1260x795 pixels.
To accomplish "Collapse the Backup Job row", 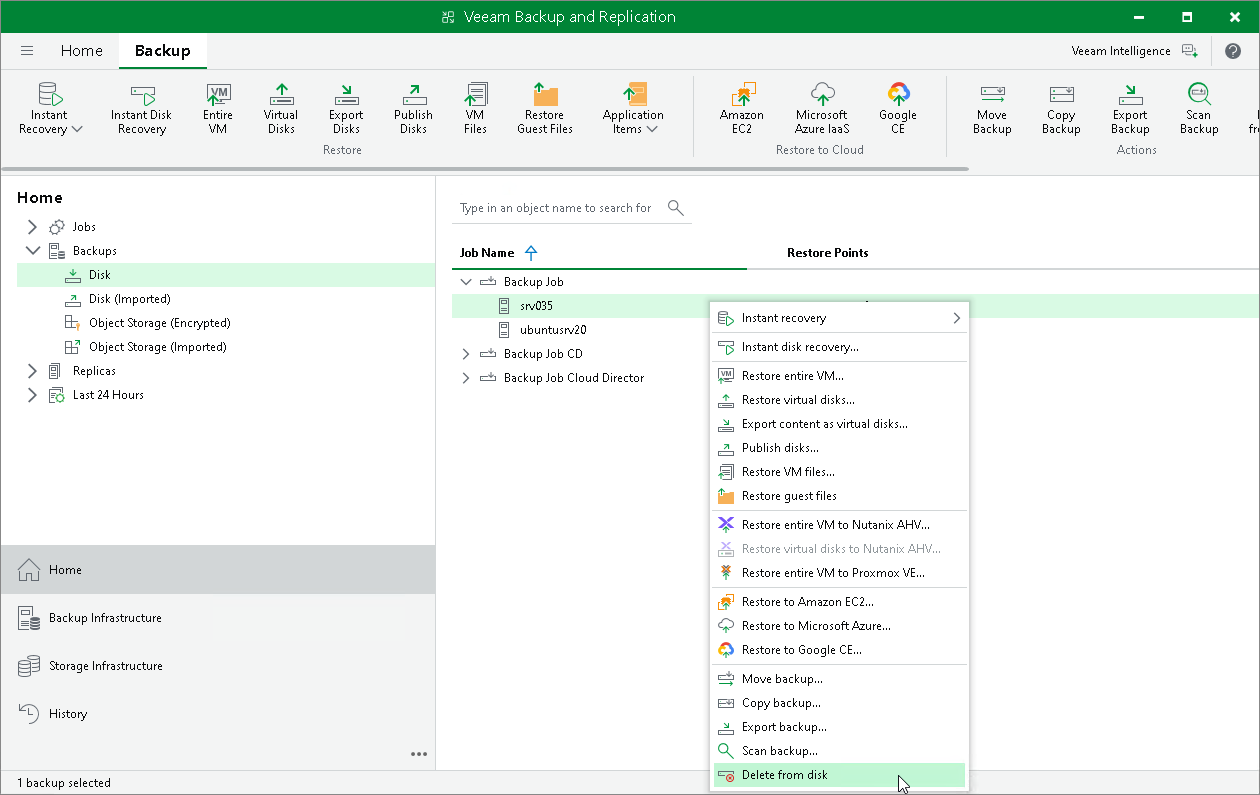I will pyautogui.click(x=465, y=282).
